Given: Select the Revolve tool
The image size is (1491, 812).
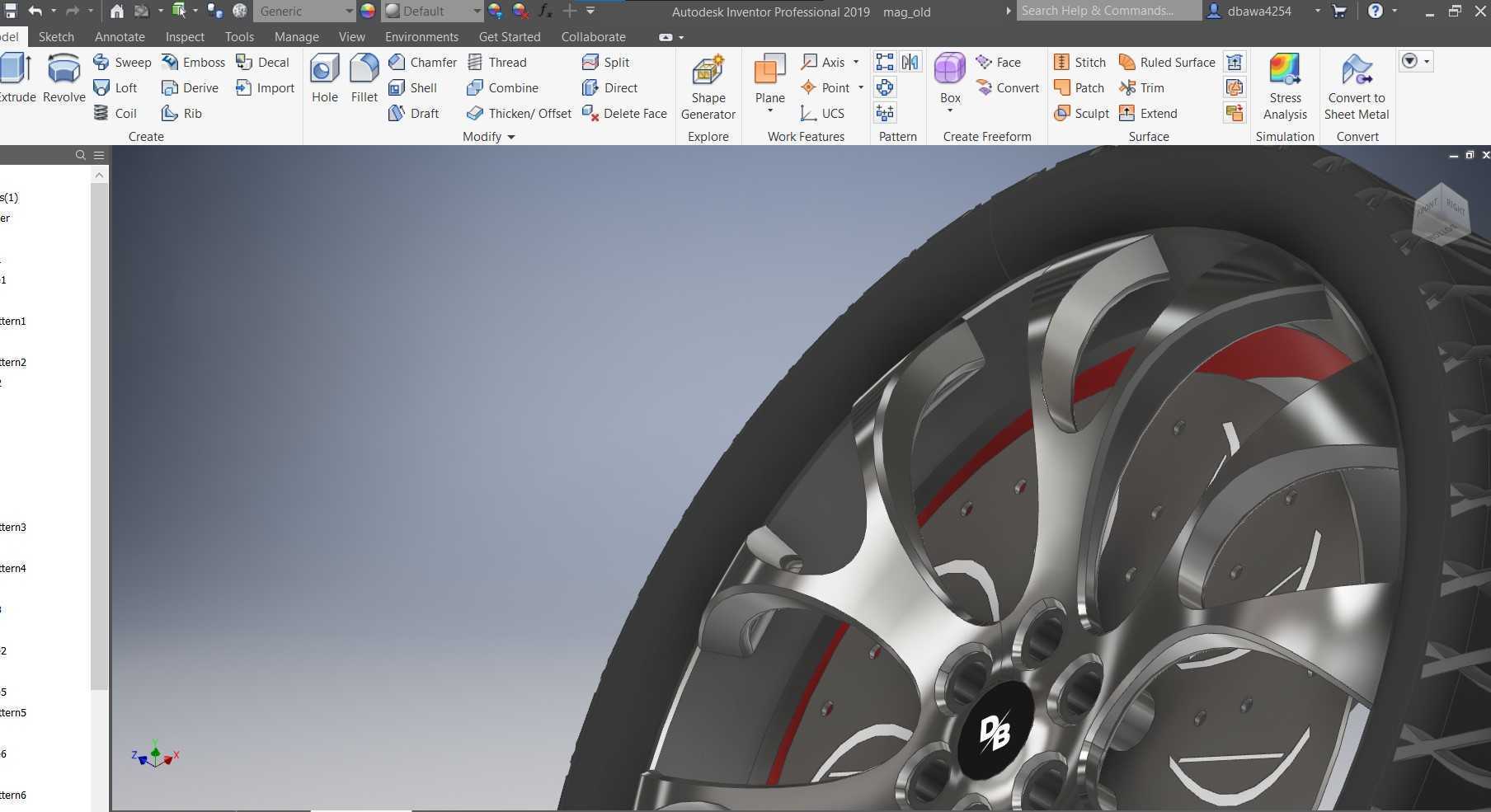Looking at the screenshot, I should pyautogui.click(x=63, y=78).
